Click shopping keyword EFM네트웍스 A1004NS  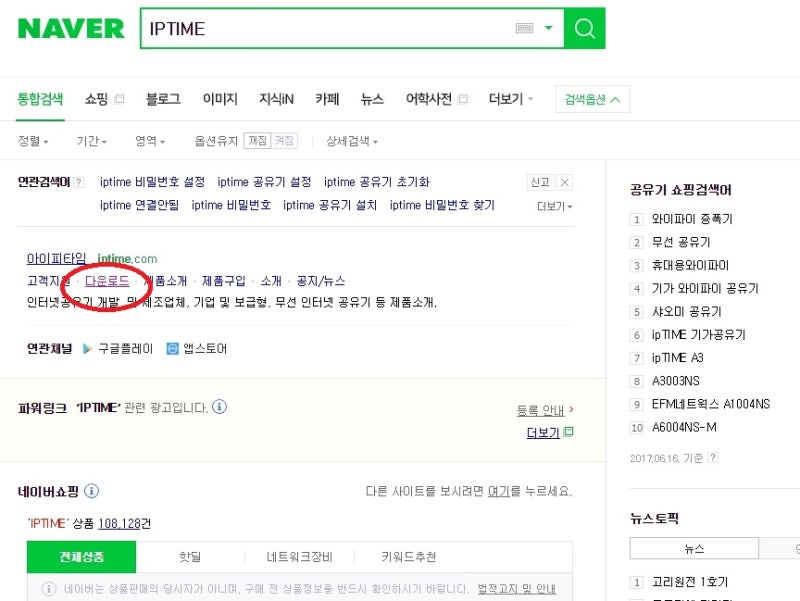tap(711, 404)
